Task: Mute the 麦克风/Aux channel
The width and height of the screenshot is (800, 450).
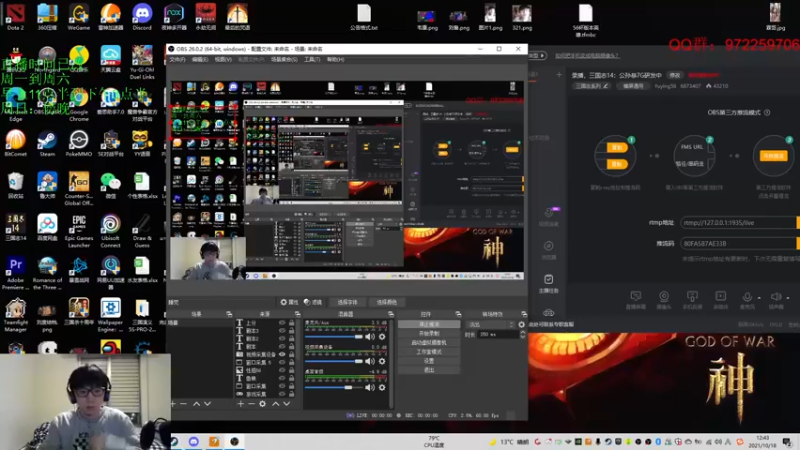Action: point(369,337)
